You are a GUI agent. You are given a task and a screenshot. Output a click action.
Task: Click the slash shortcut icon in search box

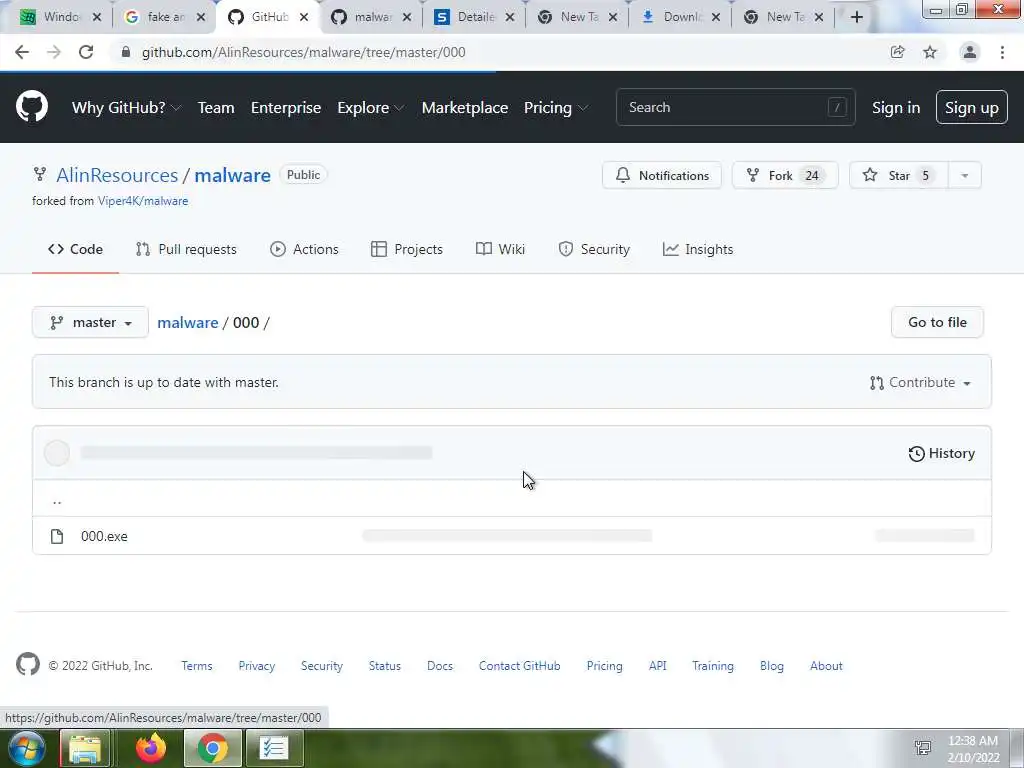(x=837, y=107)
